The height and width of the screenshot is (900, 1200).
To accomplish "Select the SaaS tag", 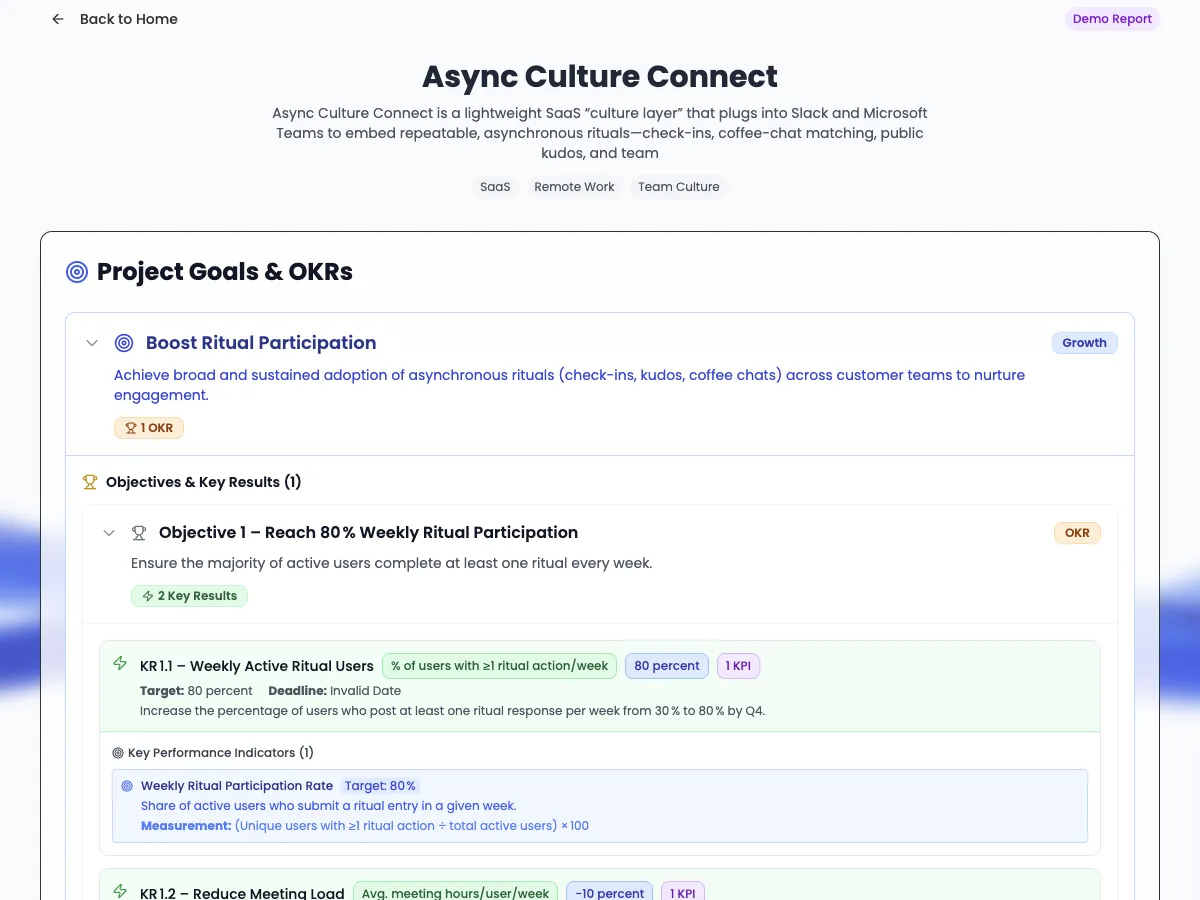I will click(x=495, y=187).
